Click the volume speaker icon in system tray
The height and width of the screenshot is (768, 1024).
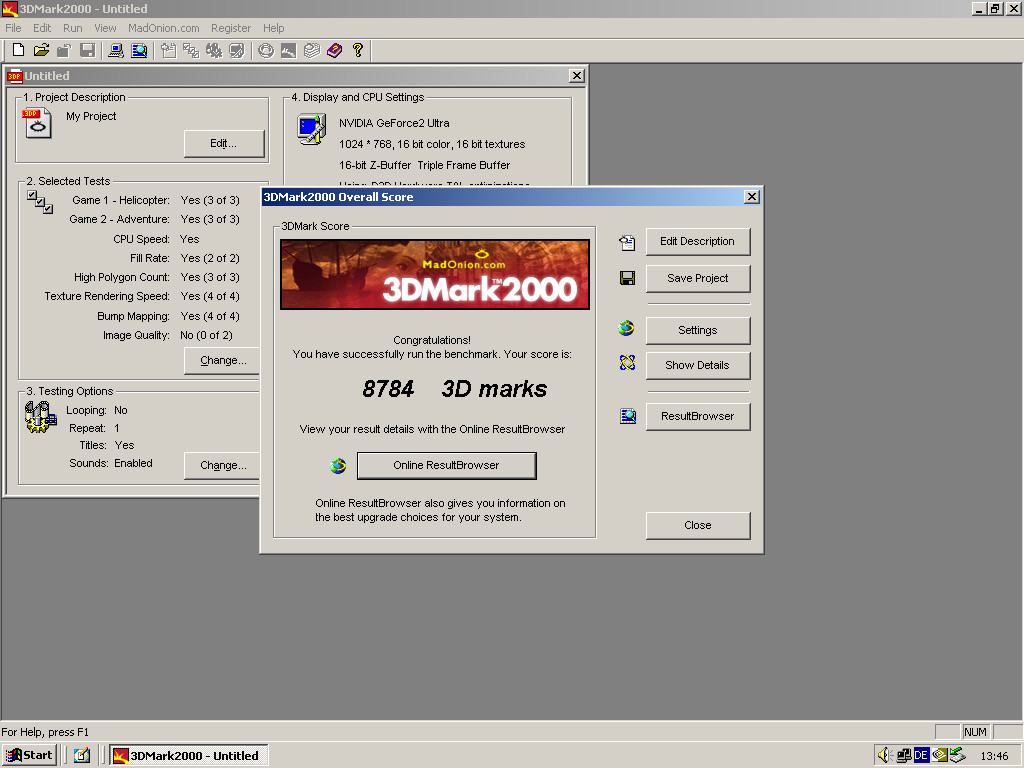tap(884, 755)
